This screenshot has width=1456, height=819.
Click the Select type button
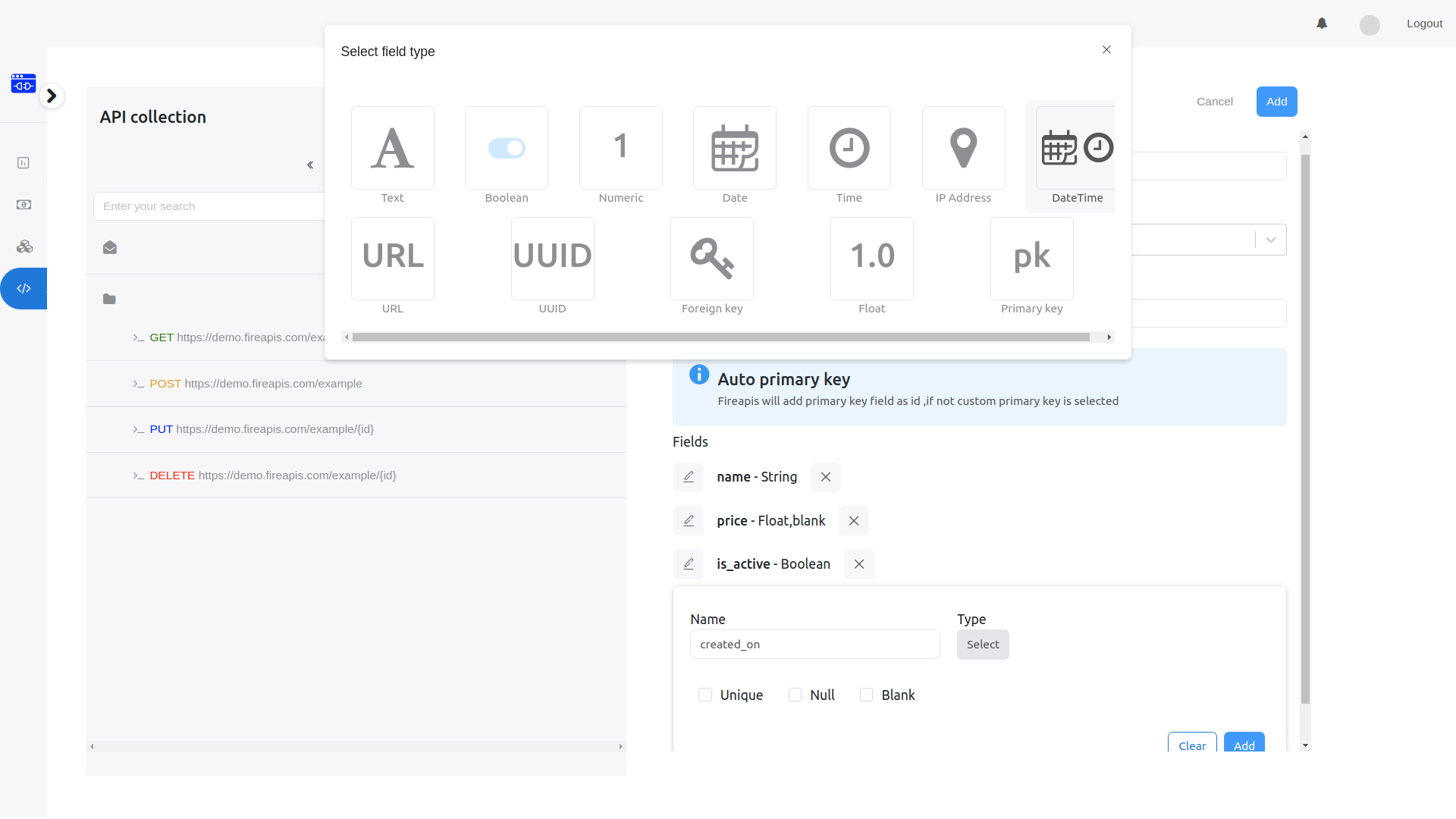pos(983,645)
